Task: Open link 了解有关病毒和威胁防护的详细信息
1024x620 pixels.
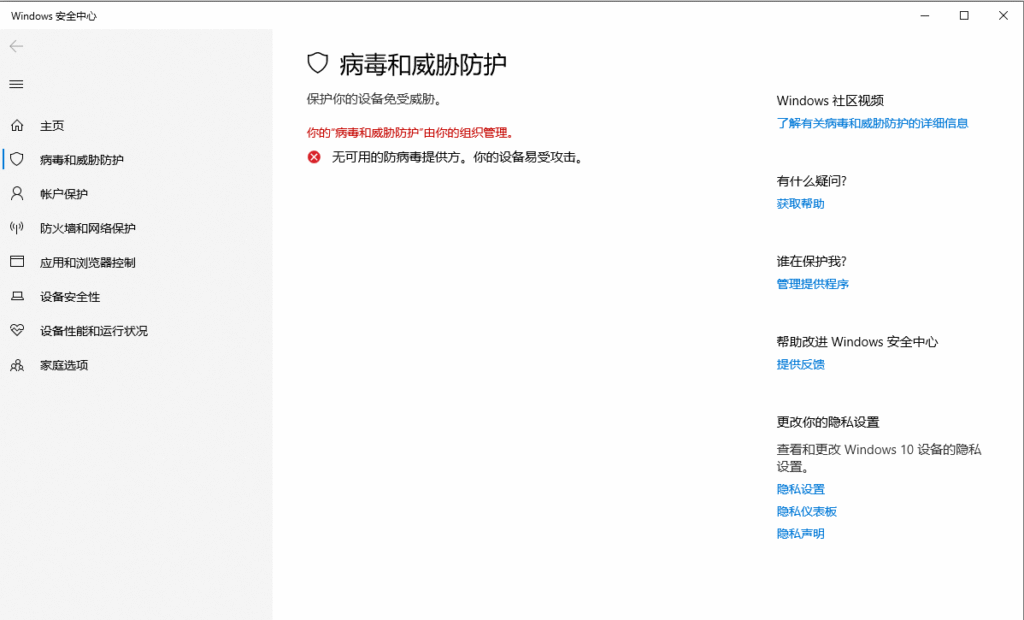Action: click(x=872, y=123)
